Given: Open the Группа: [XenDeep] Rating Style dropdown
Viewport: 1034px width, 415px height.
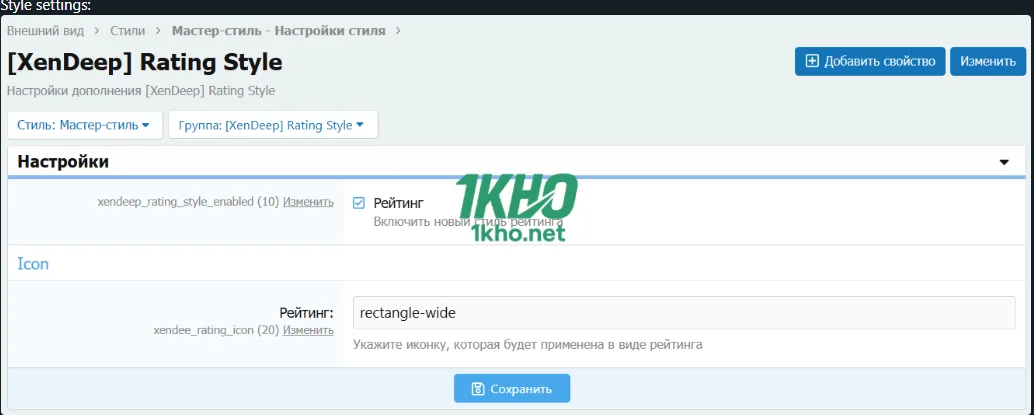Looking at the screenshot, I should [x=271, y=125].
